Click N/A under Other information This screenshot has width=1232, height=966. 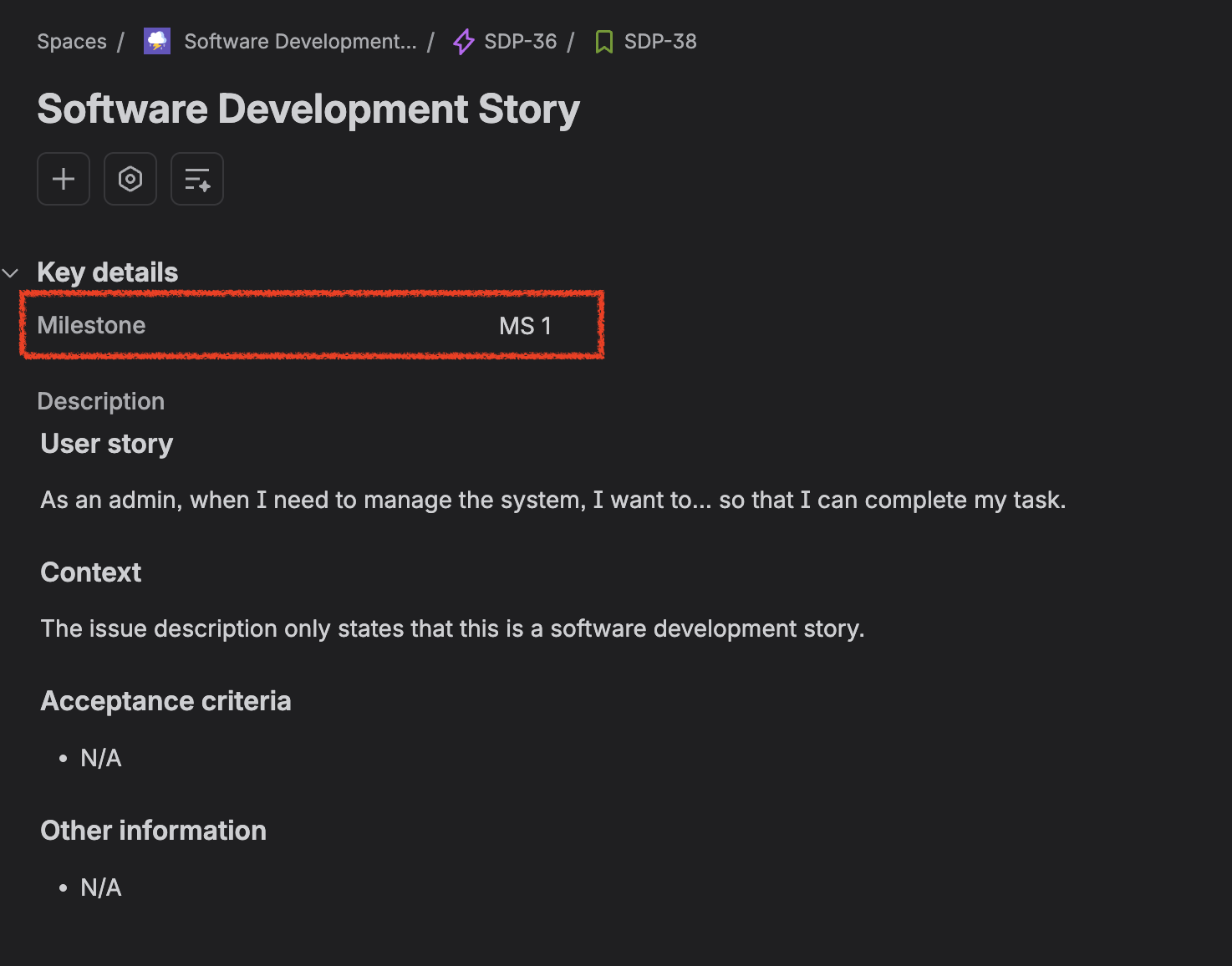click(101, 887)
